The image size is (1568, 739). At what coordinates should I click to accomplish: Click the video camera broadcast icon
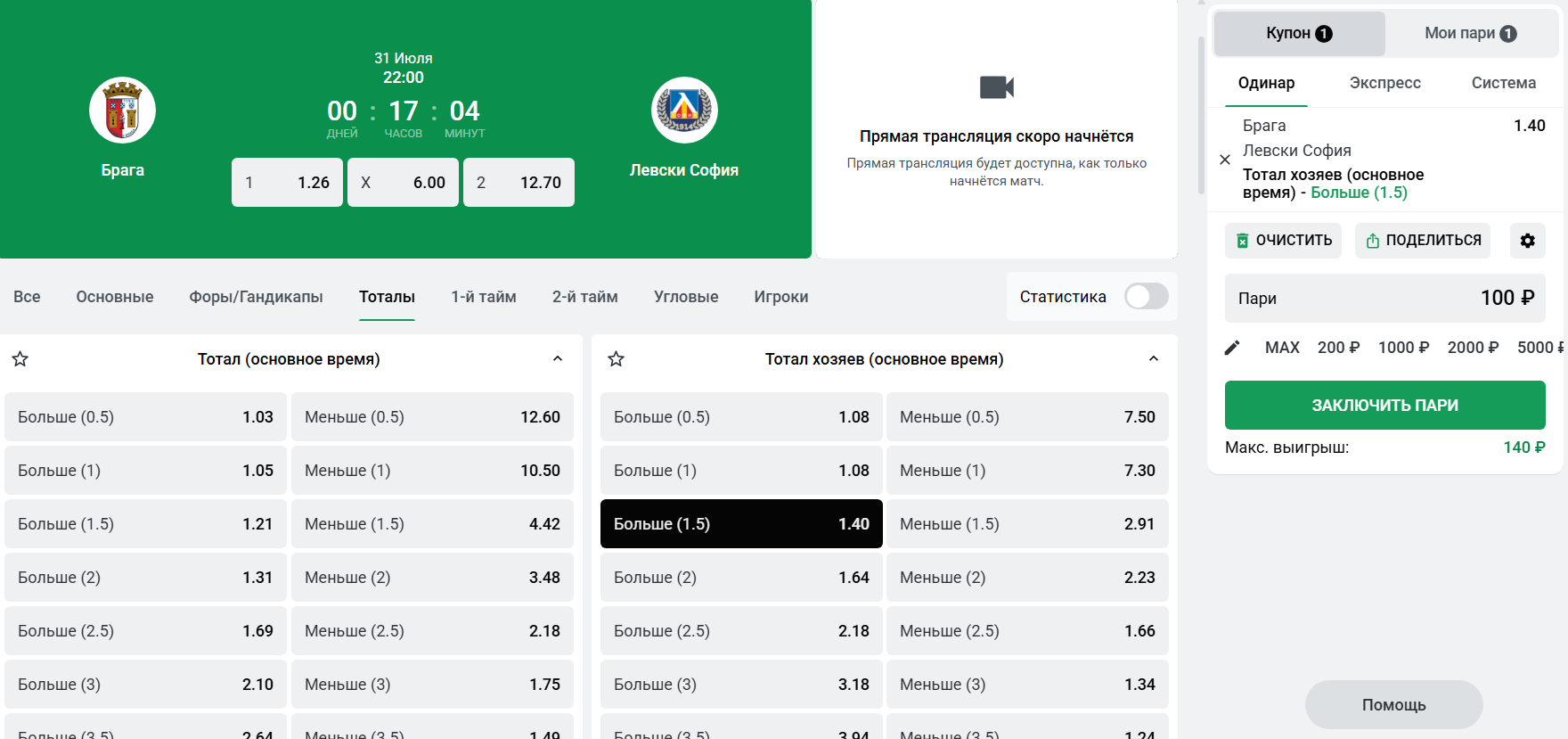pyautogui.click(x=997, y=87)
